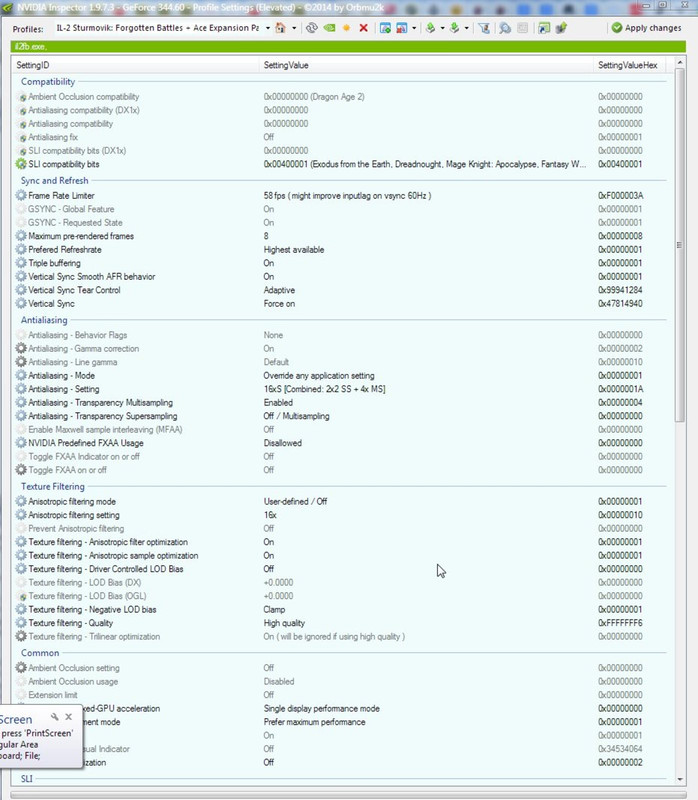Click the Common group header

(x=40, y=653)
